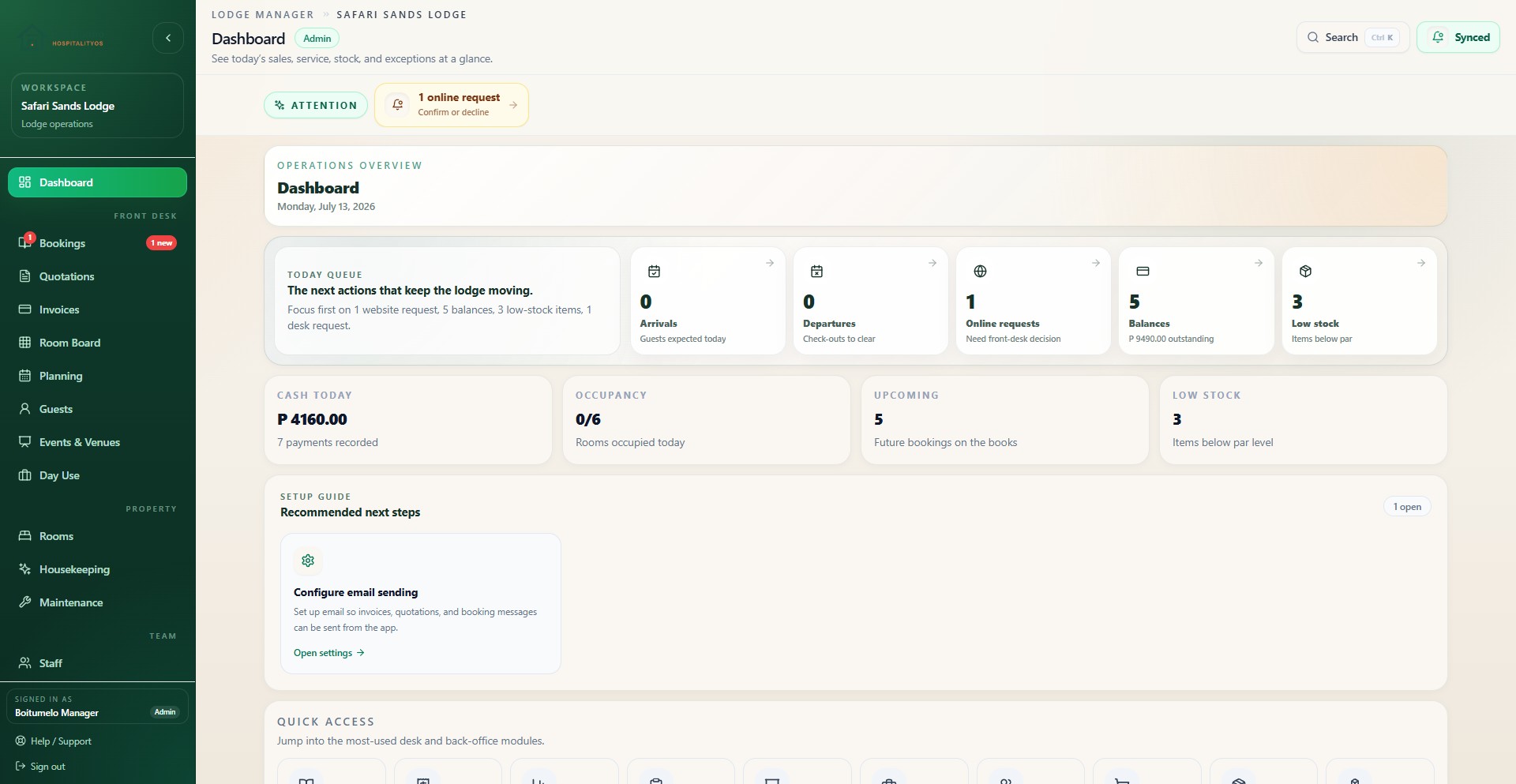Viewport: 1516px width, 784px height.
Task: Collapse the sidebar with the chevron button
Action: (168, 38)
